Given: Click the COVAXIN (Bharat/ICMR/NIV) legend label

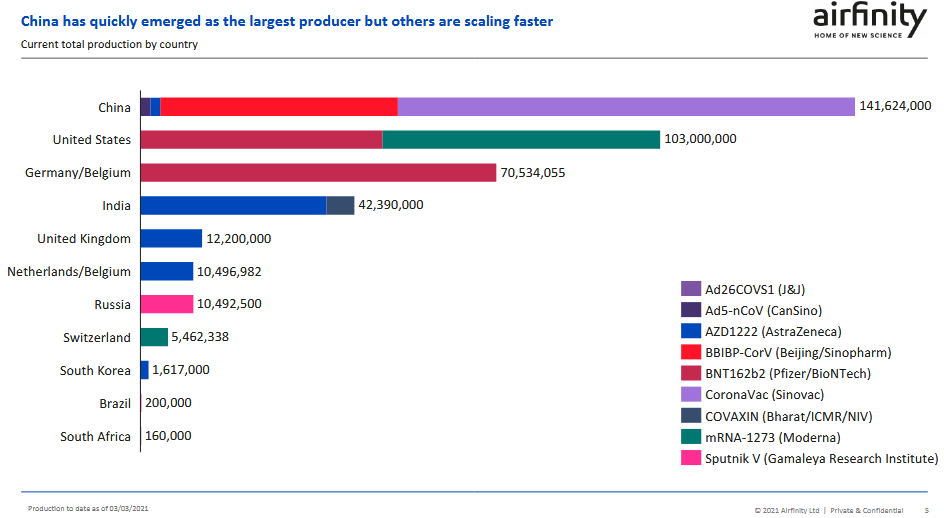Looking at the screenshot, I should tap(789, 416).
